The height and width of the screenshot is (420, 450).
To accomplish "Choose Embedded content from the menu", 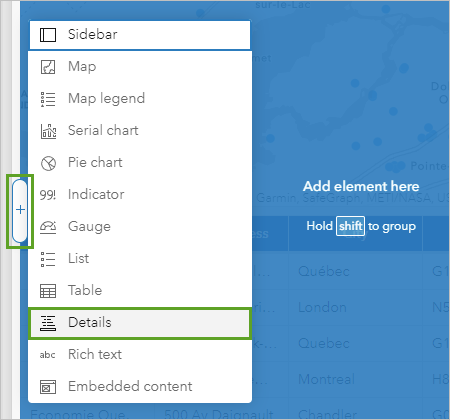I will tap(139, 386).
